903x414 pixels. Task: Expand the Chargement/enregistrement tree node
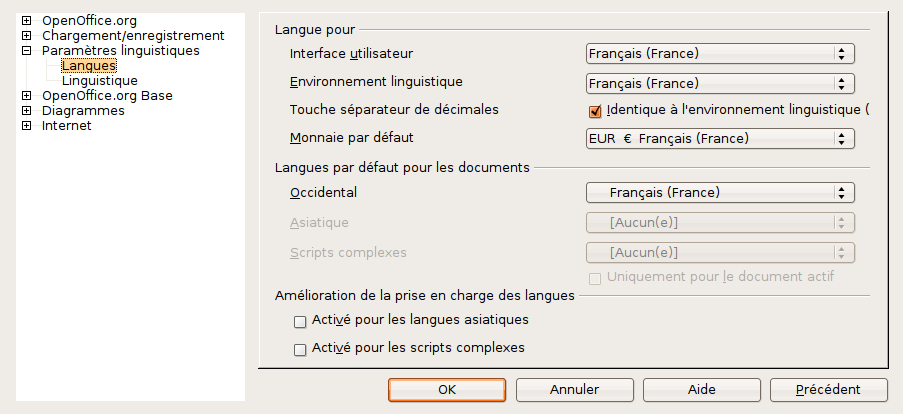coord(27,36)
